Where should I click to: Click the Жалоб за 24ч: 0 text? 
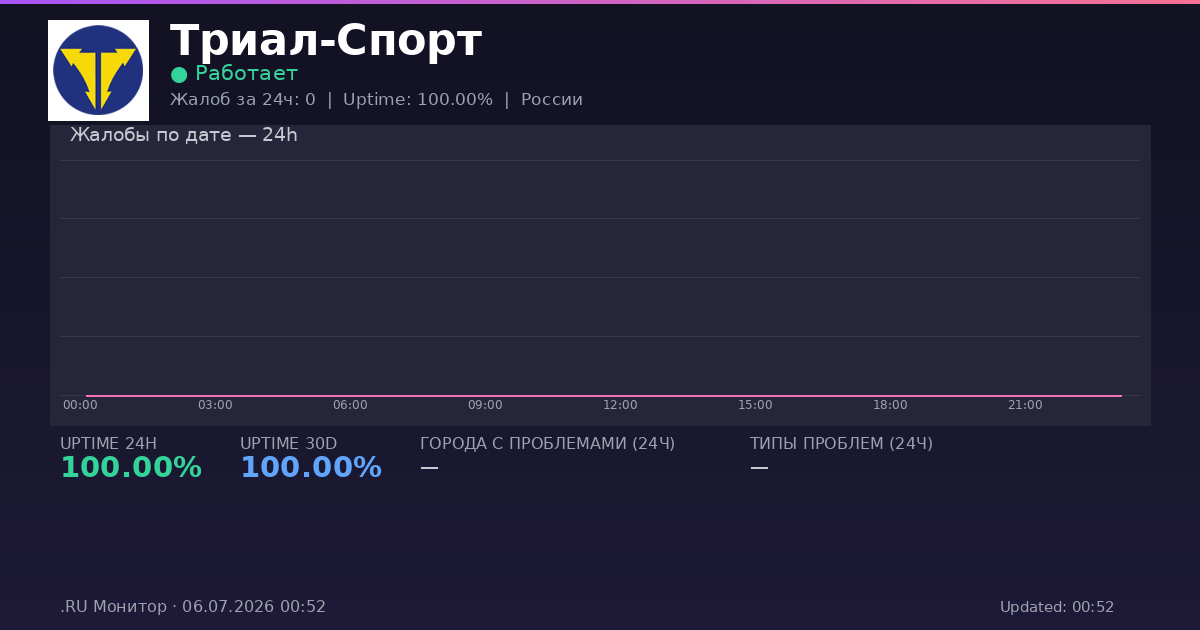(x=243, y=100)
